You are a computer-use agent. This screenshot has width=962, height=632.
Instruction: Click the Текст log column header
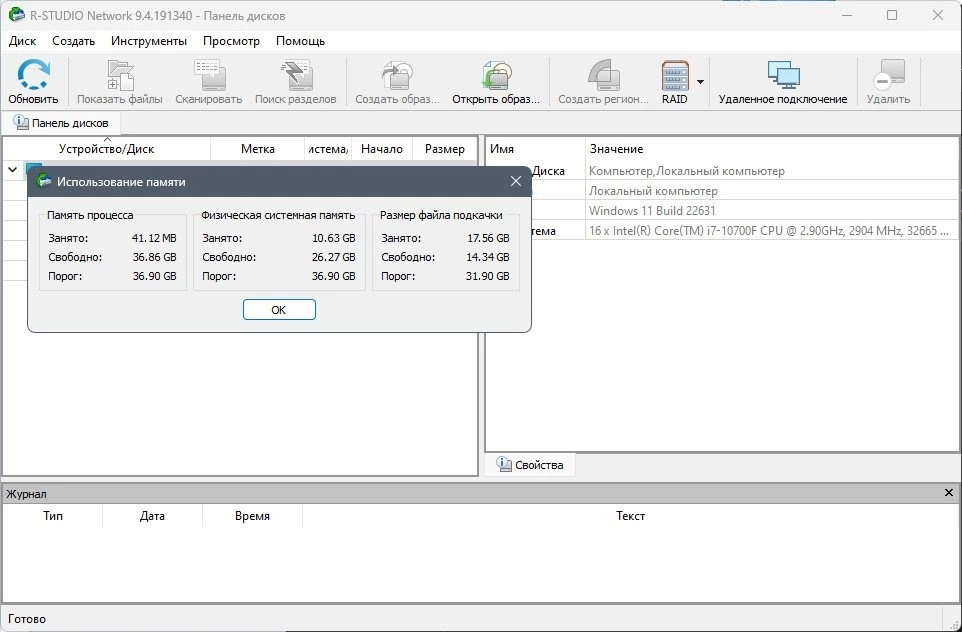point(631,516)
